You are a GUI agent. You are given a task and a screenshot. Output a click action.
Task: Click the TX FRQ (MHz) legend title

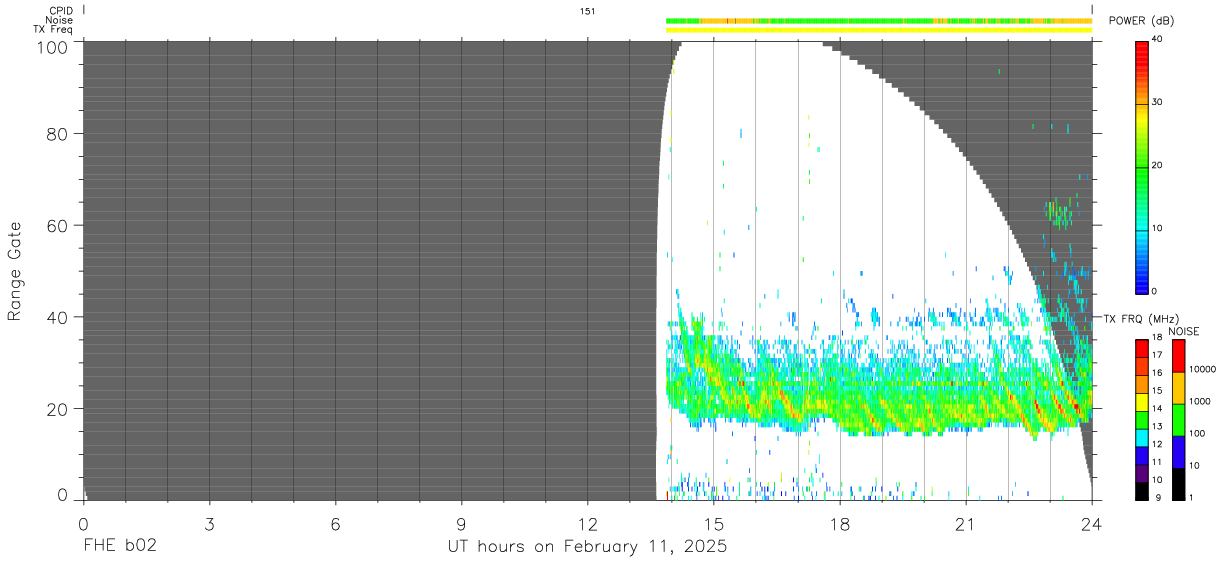(x=1139, y=319)
